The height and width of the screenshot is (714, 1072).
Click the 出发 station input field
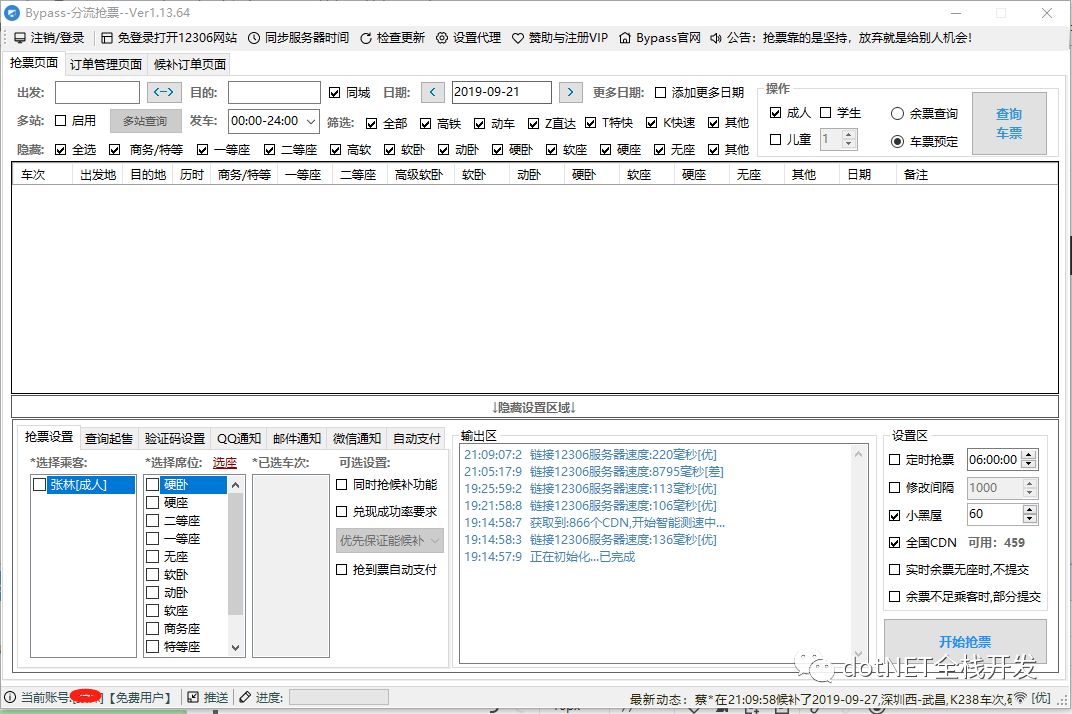point(97,92)
